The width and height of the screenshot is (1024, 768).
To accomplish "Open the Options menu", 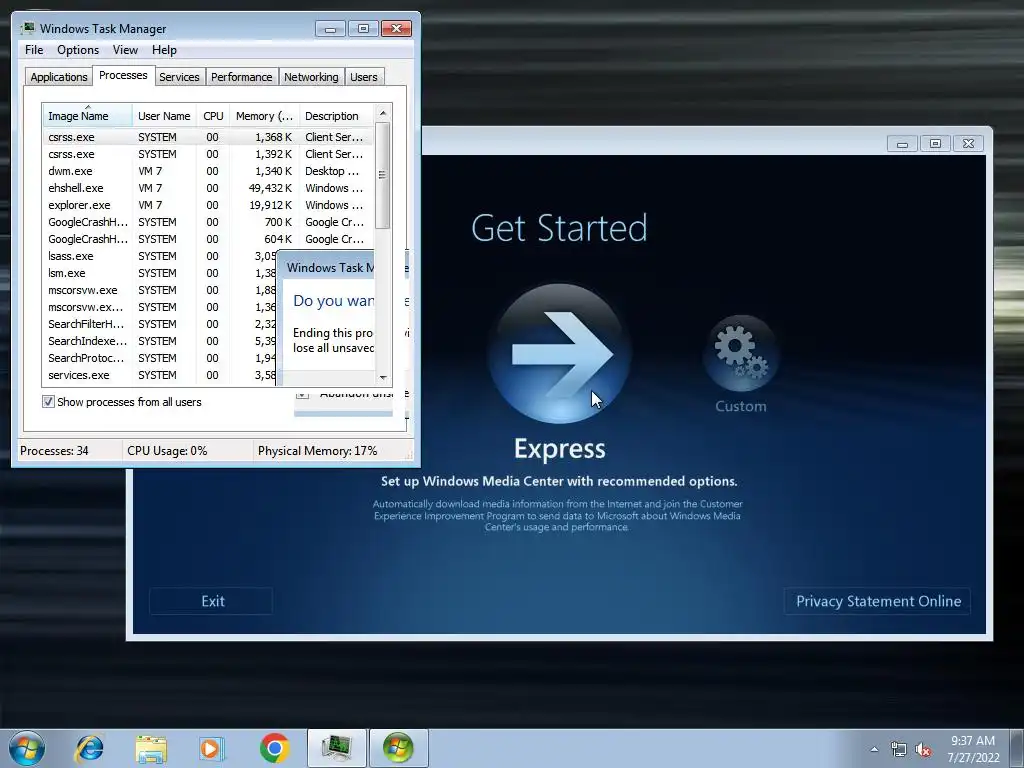I will [78, 50].
